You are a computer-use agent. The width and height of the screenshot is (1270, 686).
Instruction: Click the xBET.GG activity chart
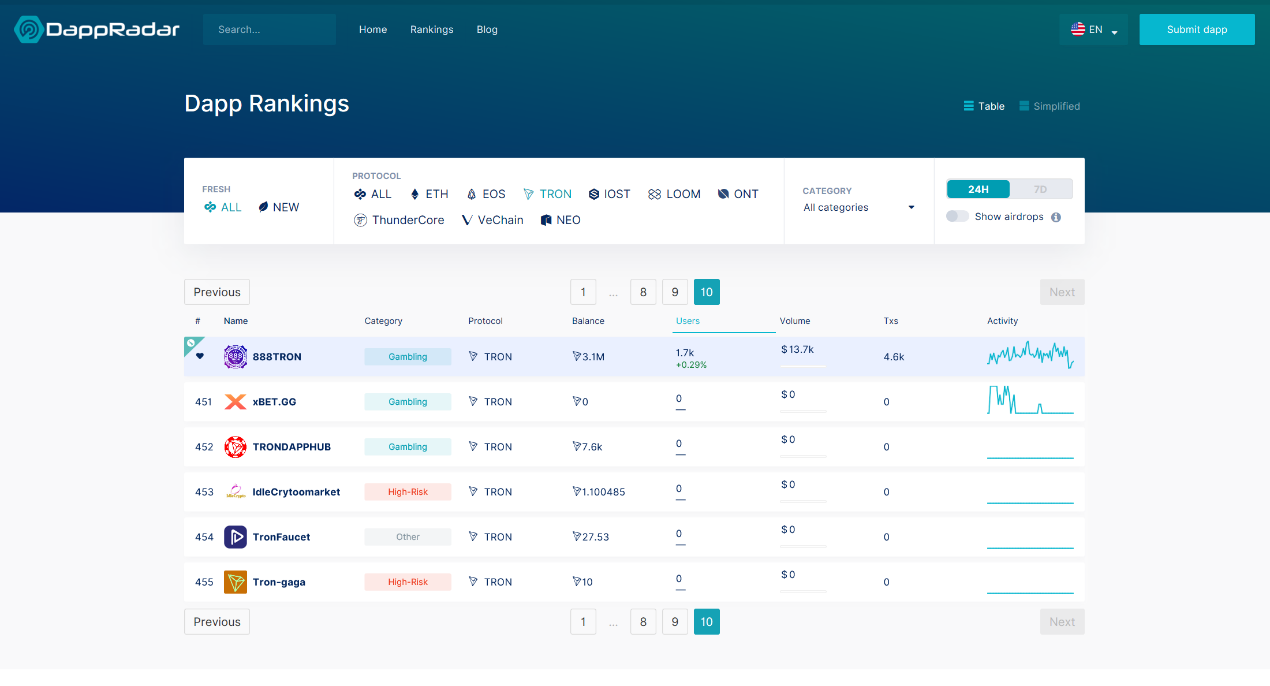pyautogui.click(x=1030, y=400)
